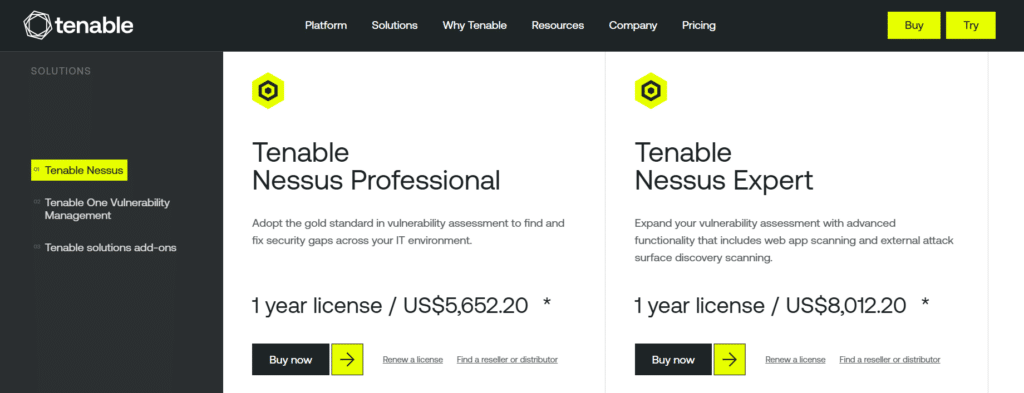The image size is (1024, 393).
Task: Click the Professional 'gold standard' description text
Action: coord(408,232)
